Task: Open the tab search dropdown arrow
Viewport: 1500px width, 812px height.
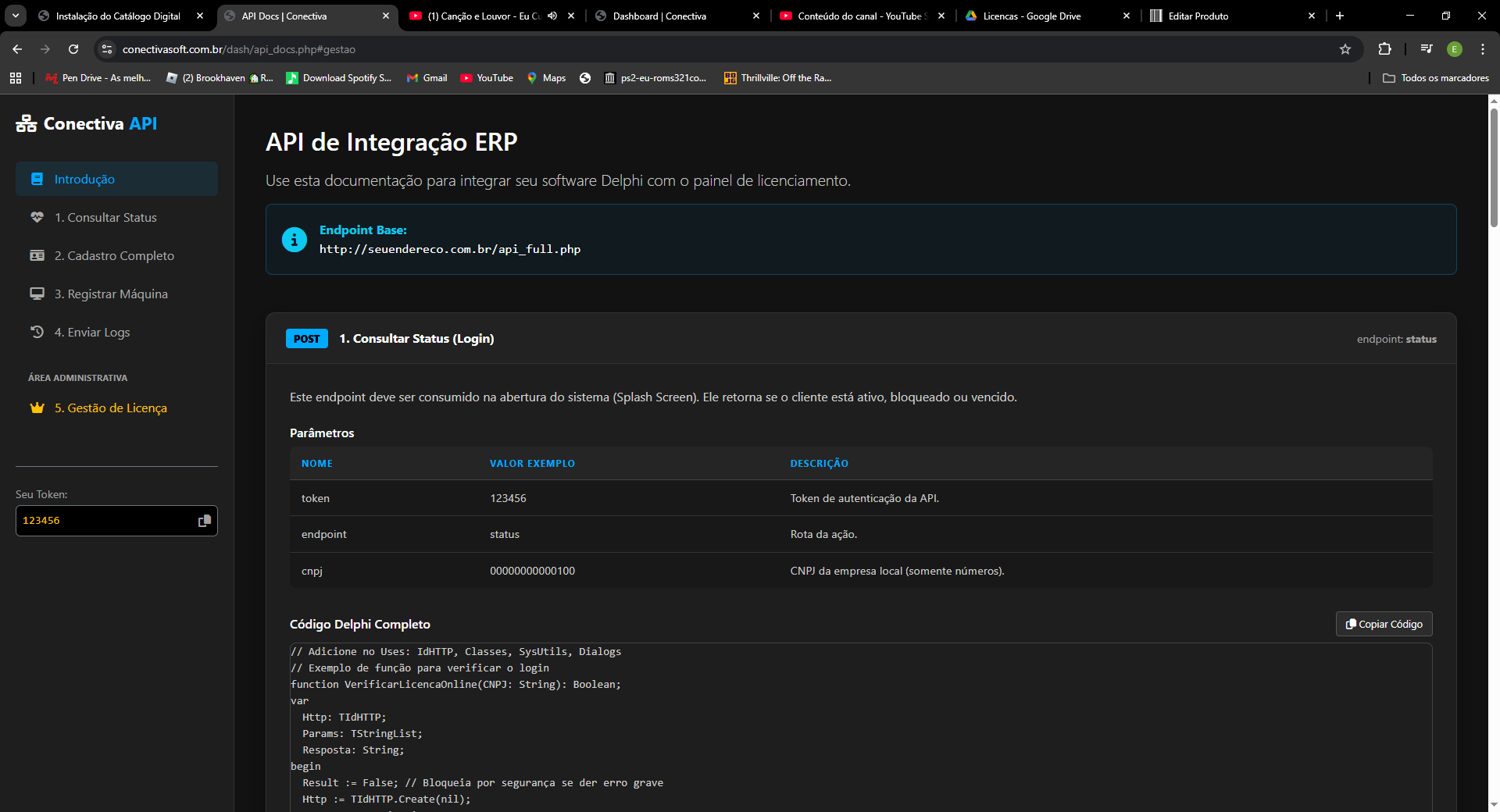Action: click(x=16, y=16)
